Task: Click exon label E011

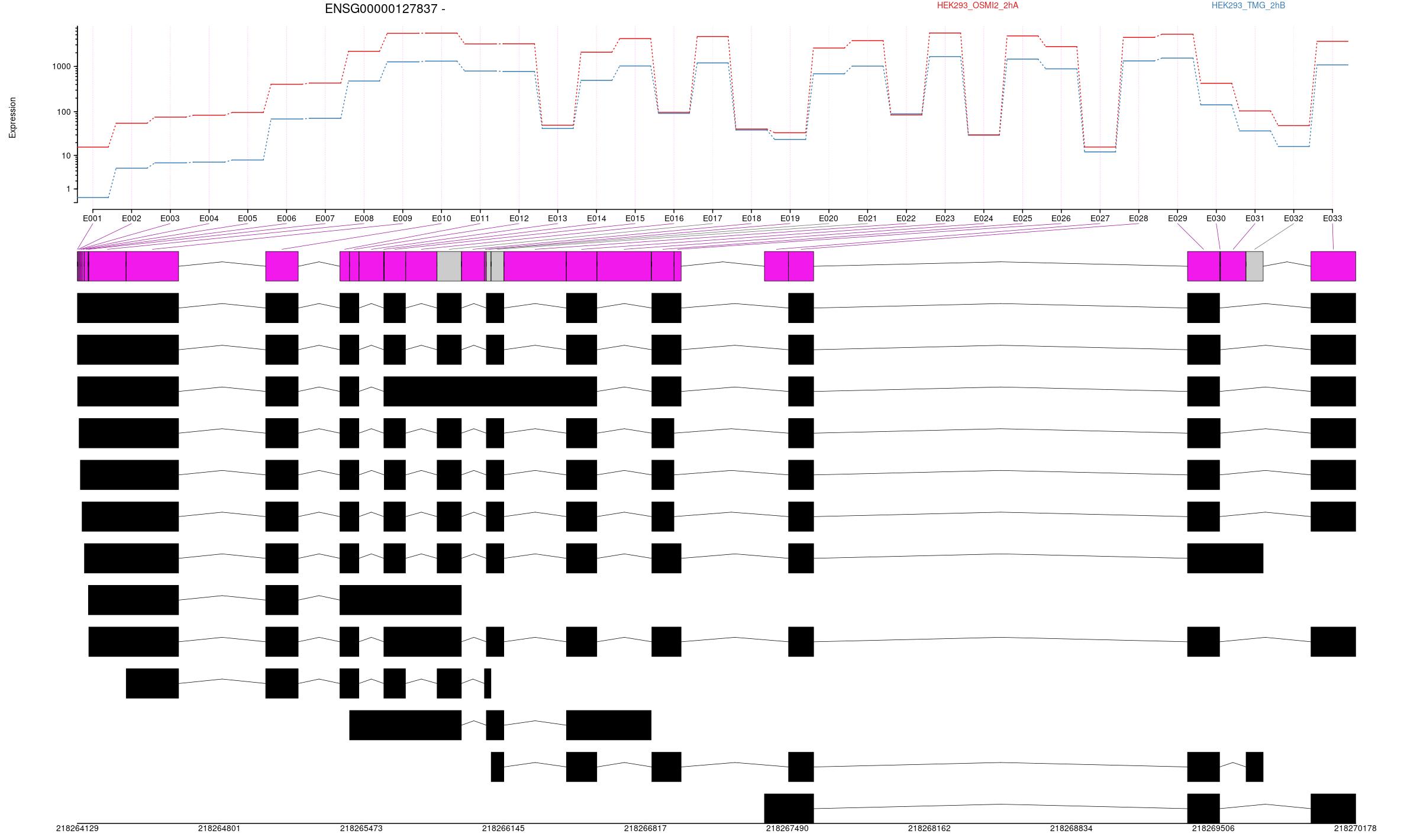Action: 480,218
